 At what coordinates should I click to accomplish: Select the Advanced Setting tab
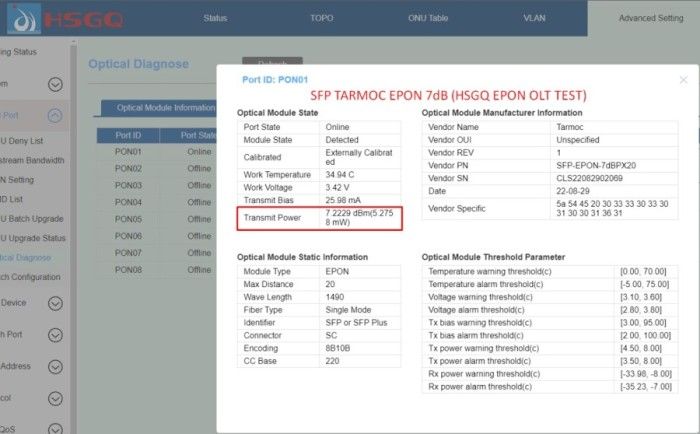pos(650,18)
